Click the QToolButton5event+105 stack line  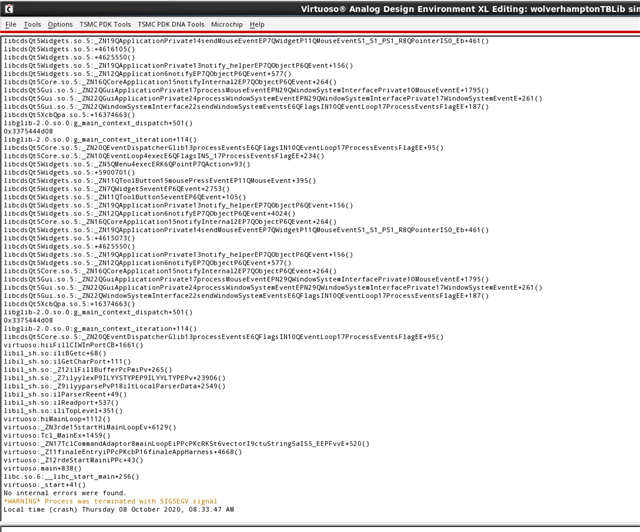coord(125,197)
